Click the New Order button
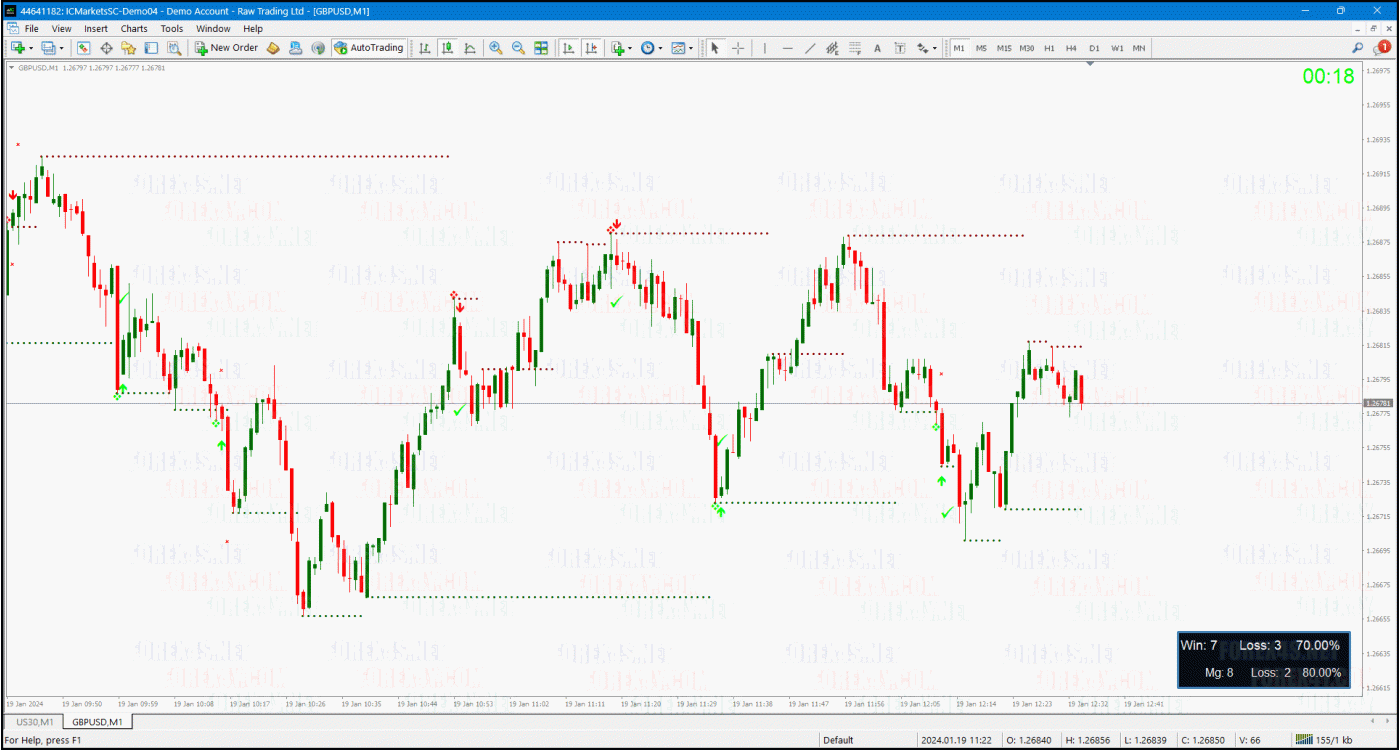The height and width of the screenshot is (750, 1400). tap(227, 48)
